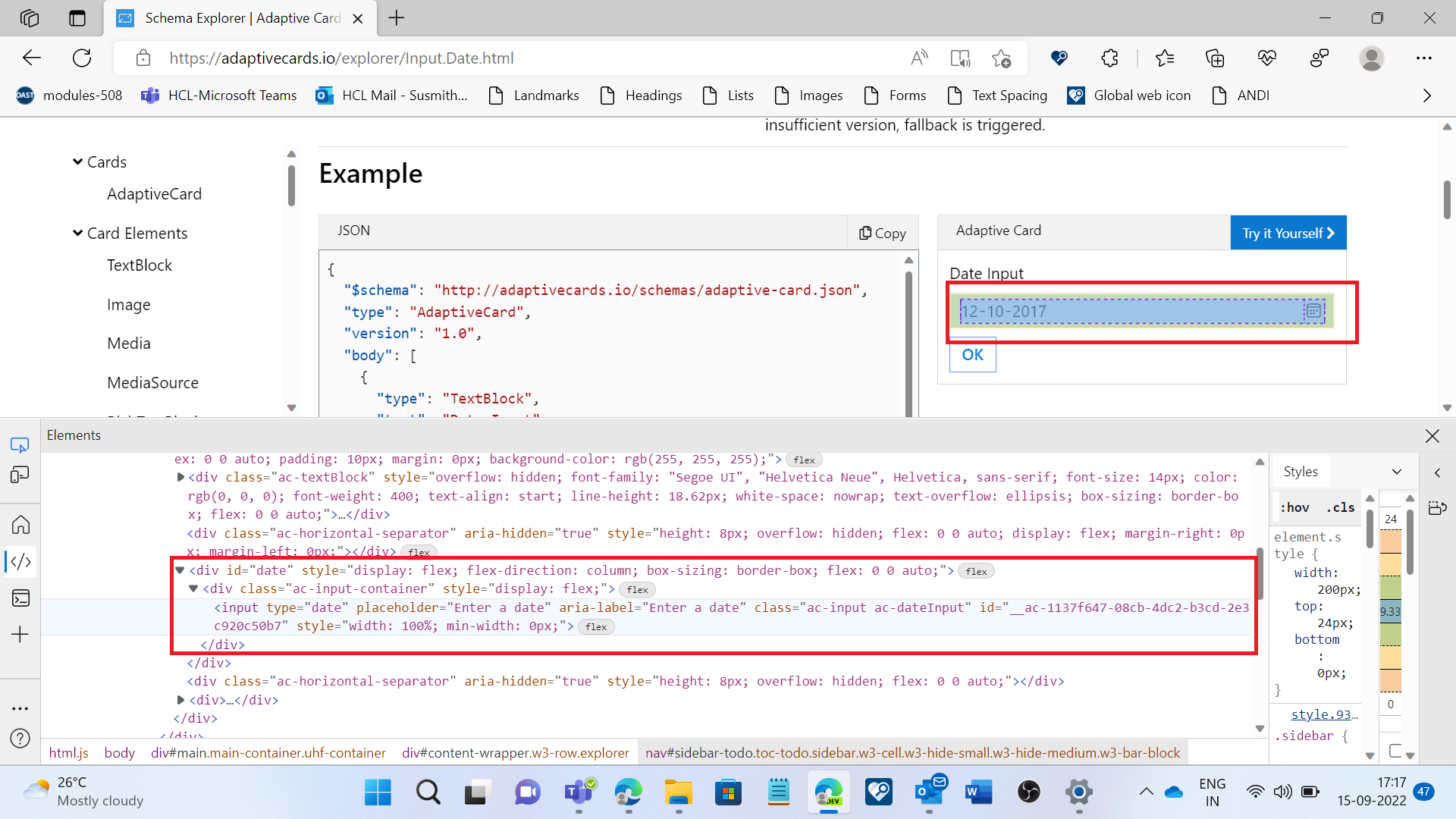This screenshot has height=819, width=1456.
Task: Toggle the flex badge on the date div
Action: 977,571
